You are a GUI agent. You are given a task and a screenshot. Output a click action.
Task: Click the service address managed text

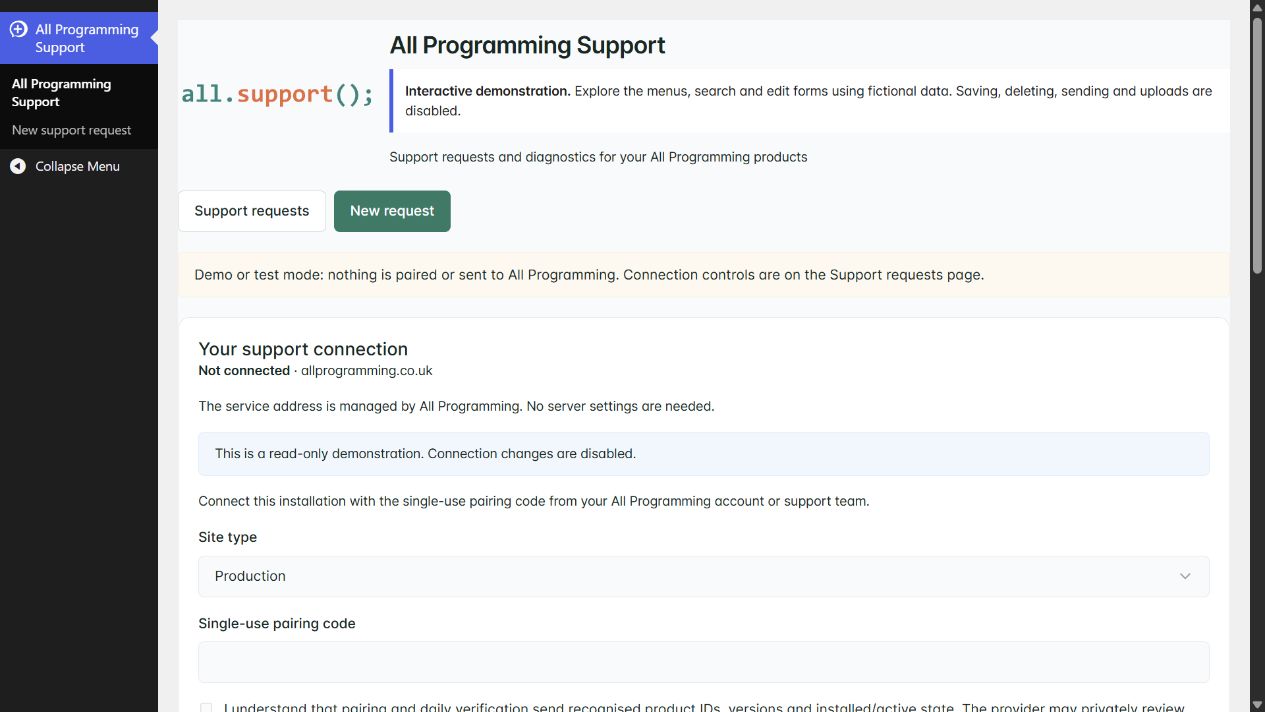[x=456, y=406]
